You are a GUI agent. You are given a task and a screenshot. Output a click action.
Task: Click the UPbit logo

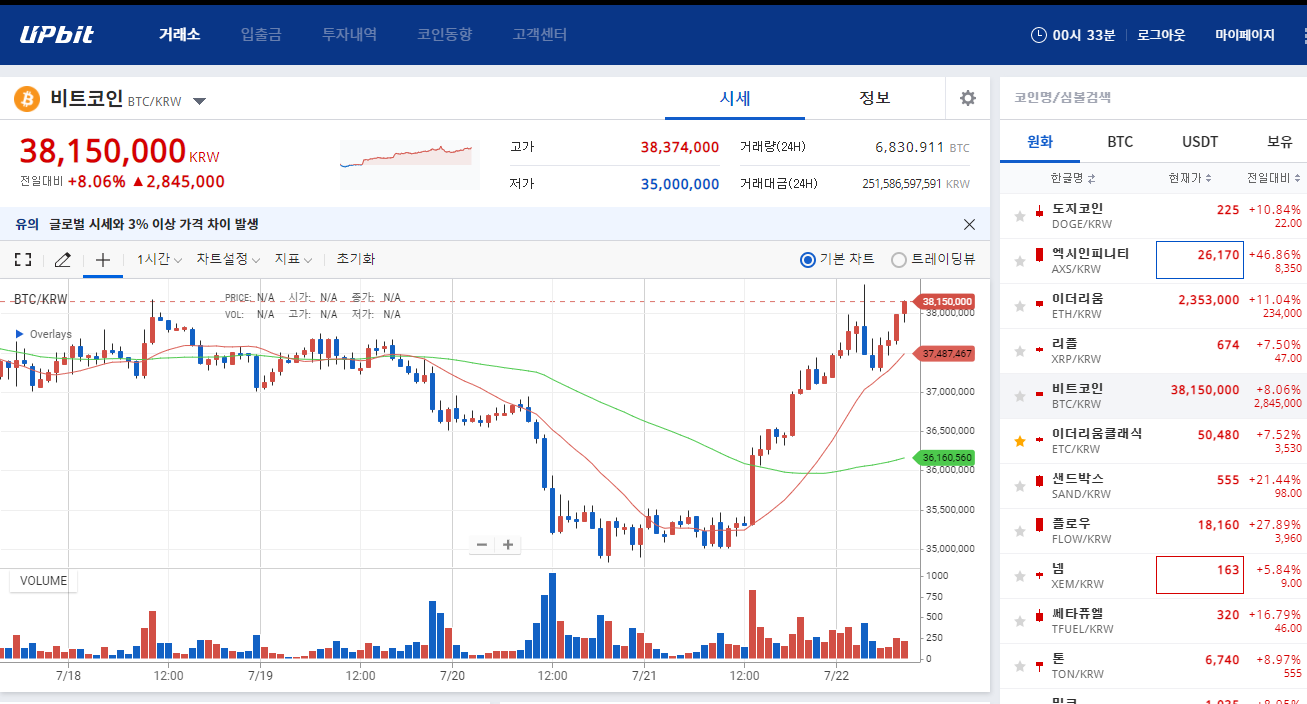[x=57, y=35]
